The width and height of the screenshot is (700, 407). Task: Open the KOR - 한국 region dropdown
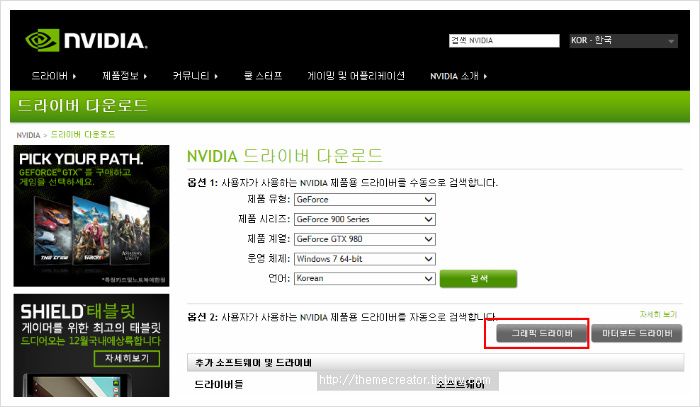point(623,41)
